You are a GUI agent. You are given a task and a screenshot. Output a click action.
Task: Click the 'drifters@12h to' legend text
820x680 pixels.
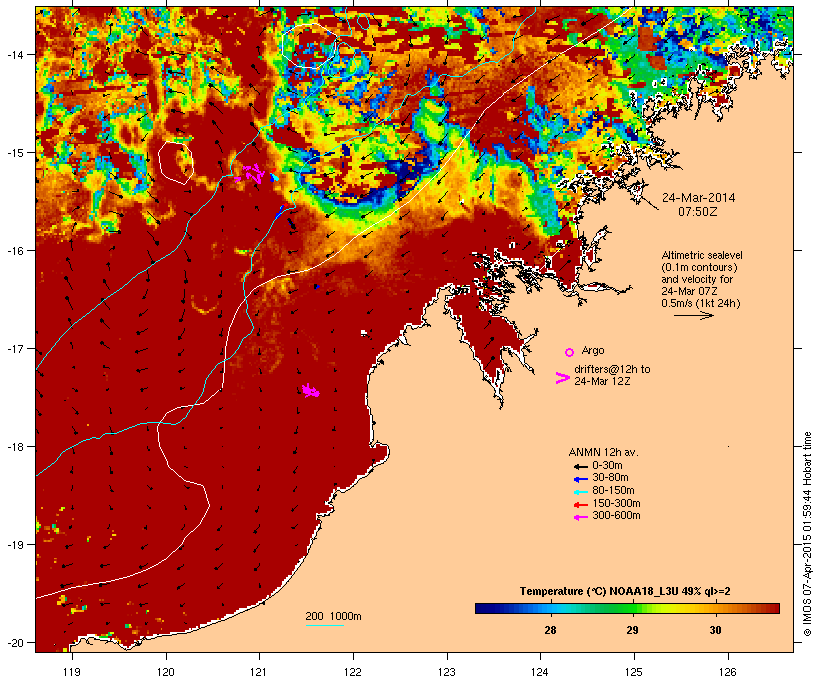tap(612, 369)
